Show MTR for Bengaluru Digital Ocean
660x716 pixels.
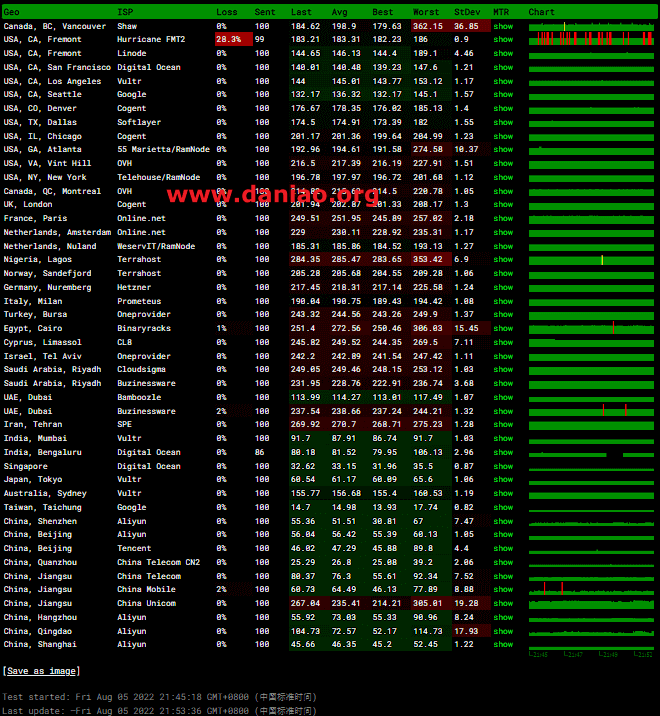coord(503,453)
